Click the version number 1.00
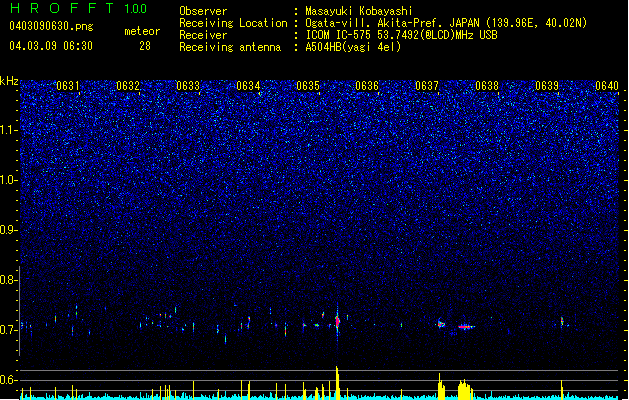Image resolution: width=629 pixels, height=400 pixels. 136,8
